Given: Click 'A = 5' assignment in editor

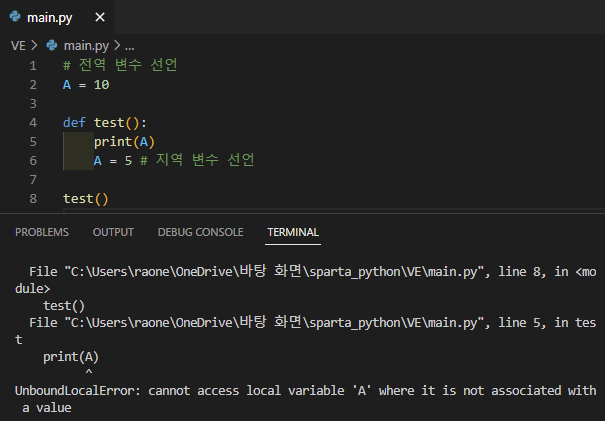Looking at the screenshot, I should (x=113, y=161).
